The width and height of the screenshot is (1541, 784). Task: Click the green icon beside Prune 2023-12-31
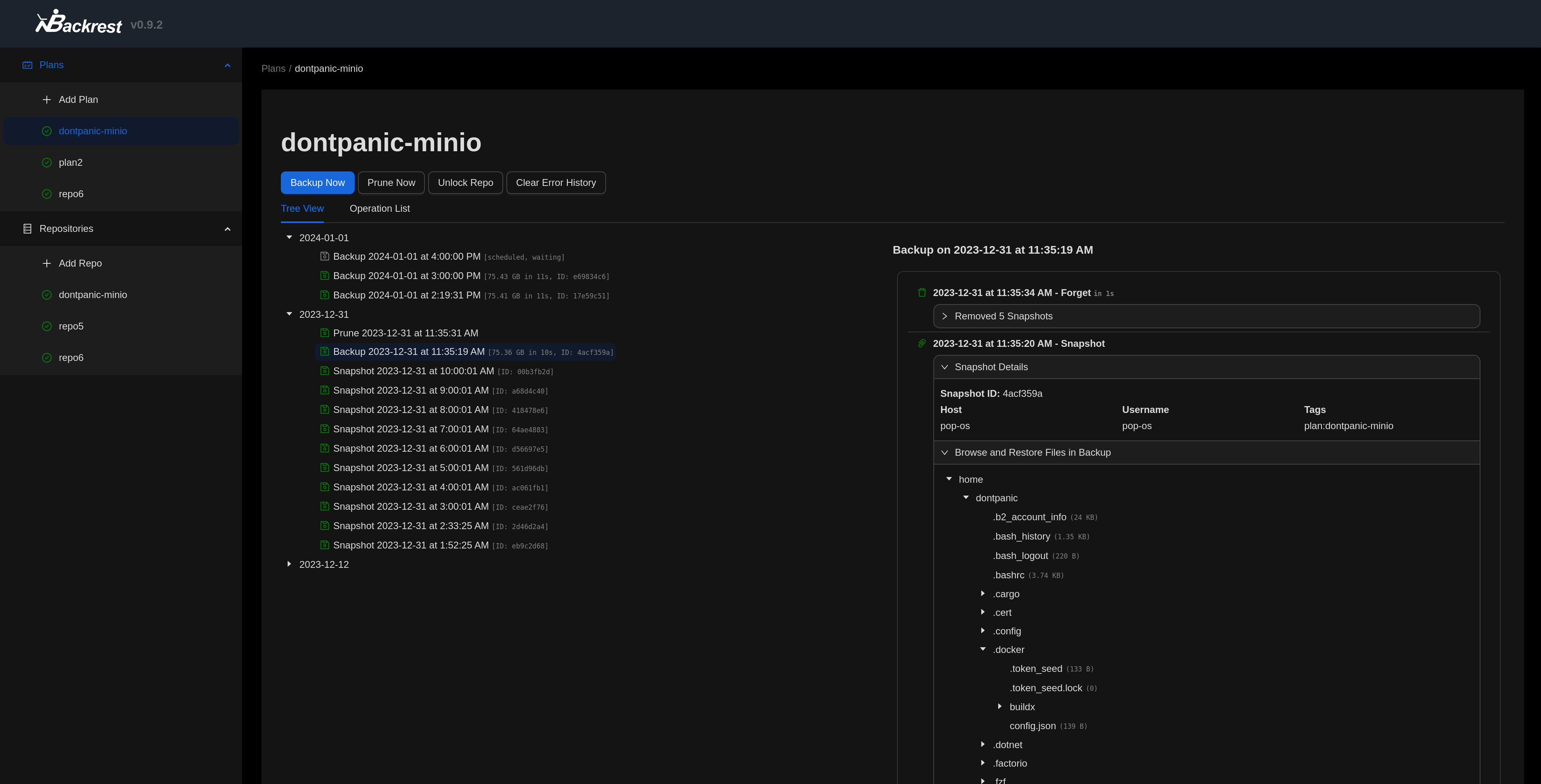(x=325, y=332)
